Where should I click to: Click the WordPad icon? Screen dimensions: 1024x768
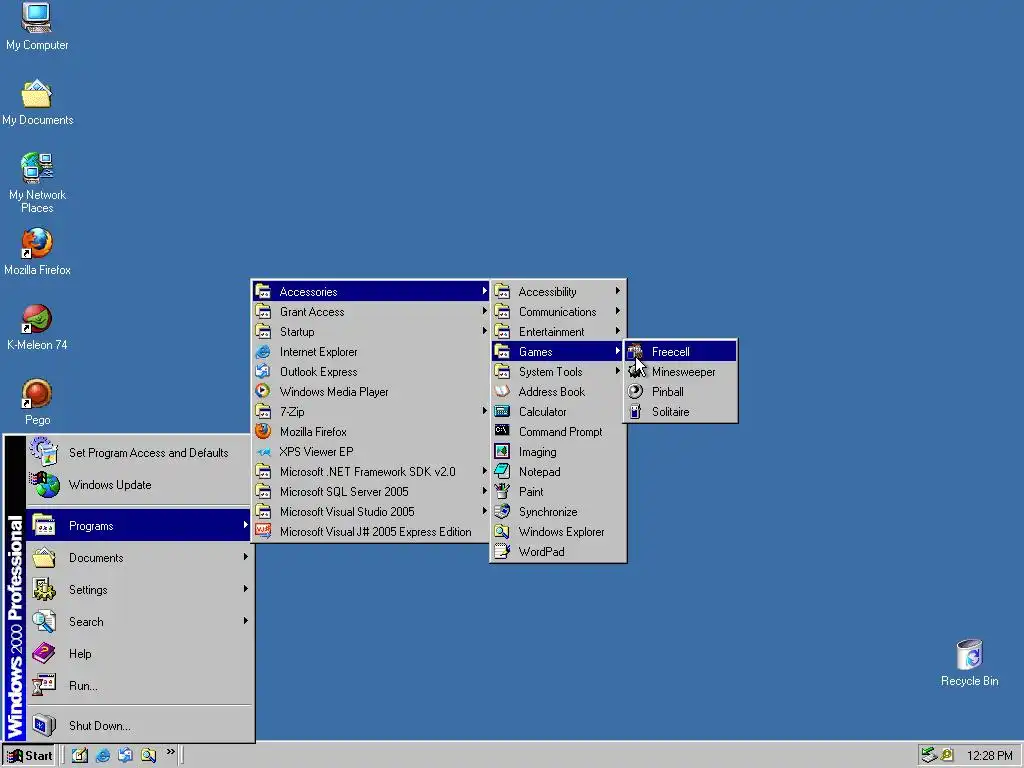click(x=502, y=551)
